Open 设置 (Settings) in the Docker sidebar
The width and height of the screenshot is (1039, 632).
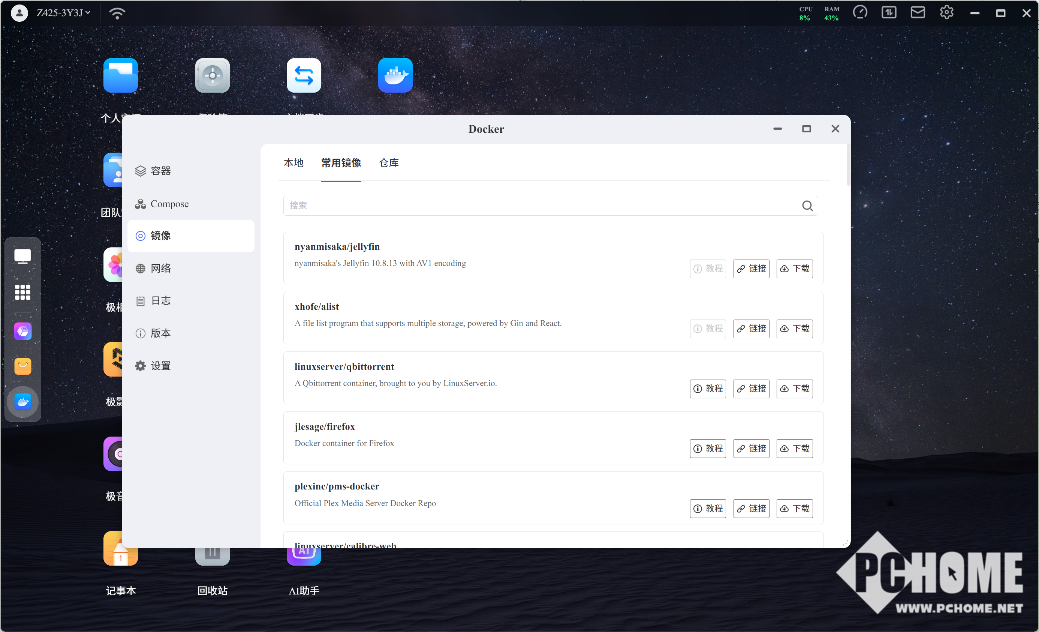(x=160, y=366)
